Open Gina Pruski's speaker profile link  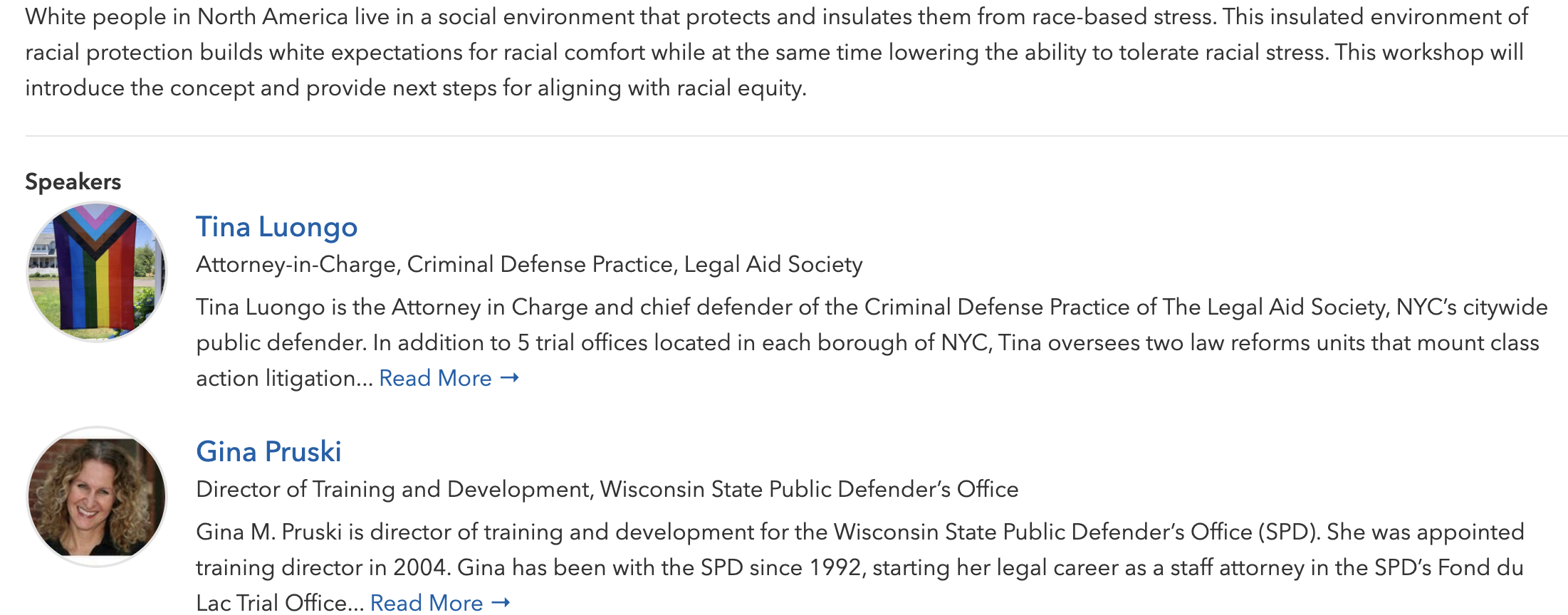[268, 451]
